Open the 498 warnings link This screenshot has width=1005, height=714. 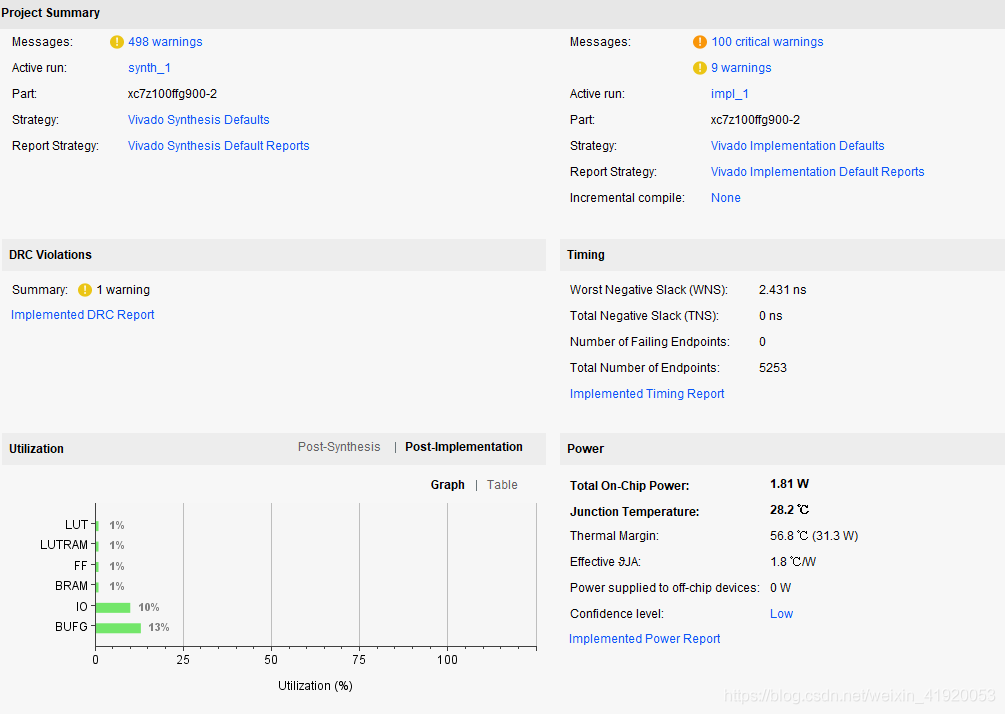coord(165,42)
